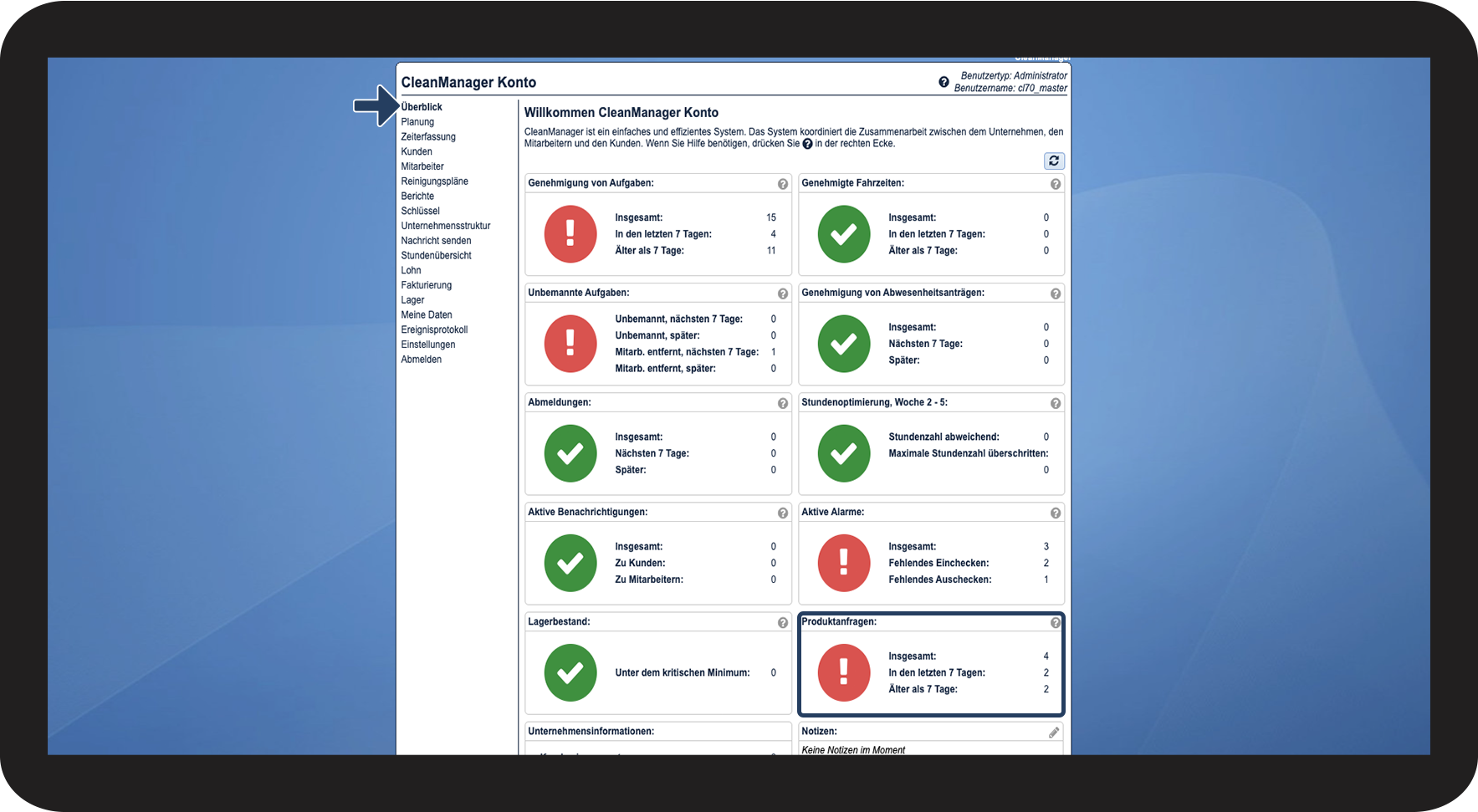
Task: Click the pencil edit icon in Notizen
Action: (x=1054, y=733)
